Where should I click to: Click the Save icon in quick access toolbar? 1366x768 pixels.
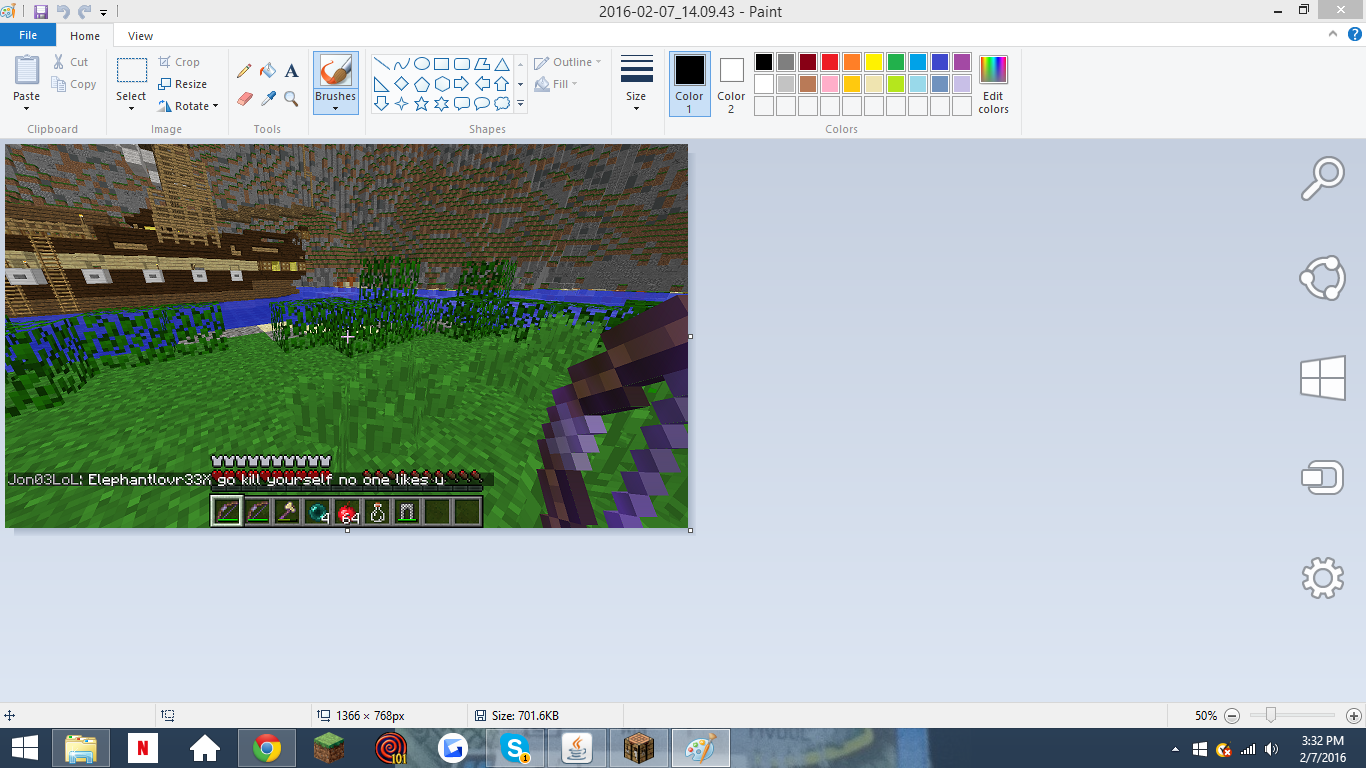(x=41, y=12)
